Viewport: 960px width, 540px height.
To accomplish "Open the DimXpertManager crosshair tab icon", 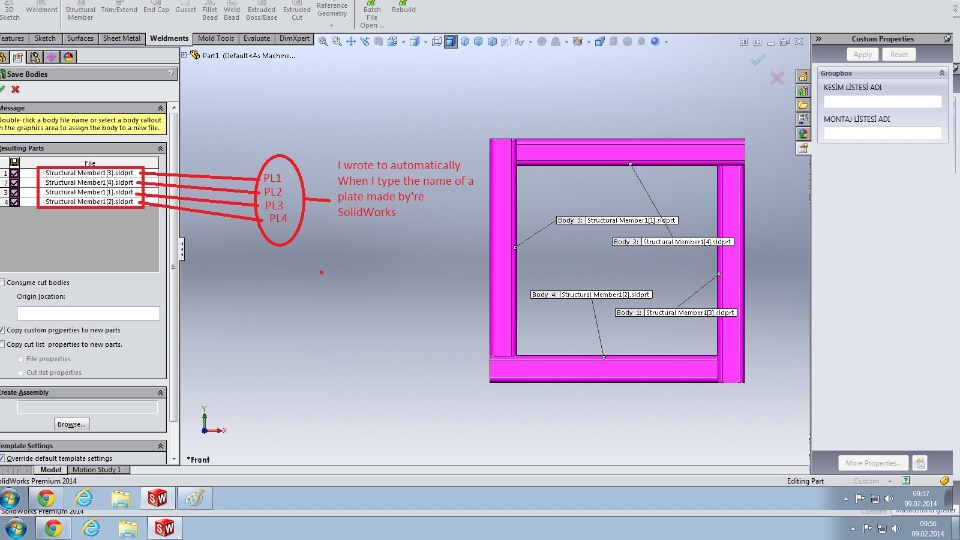I will [x=51, y=57].
